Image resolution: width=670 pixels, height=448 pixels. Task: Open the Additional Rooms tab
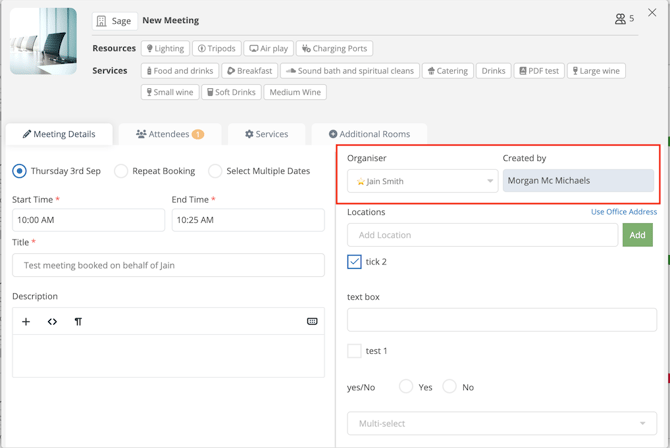coord(369,134)
